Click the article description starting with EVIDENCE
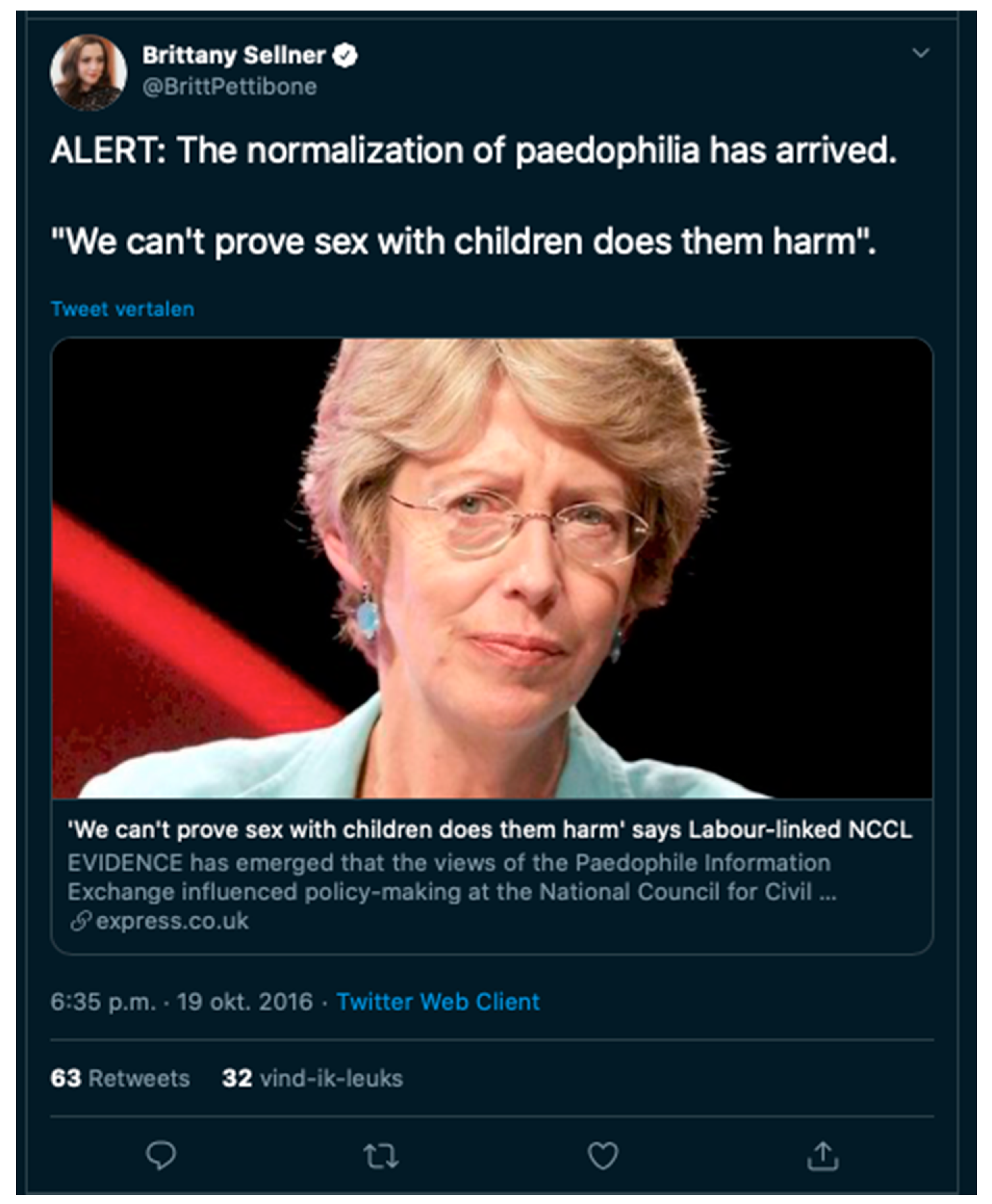Screen dimensions: 992x1204 point(452,877)
